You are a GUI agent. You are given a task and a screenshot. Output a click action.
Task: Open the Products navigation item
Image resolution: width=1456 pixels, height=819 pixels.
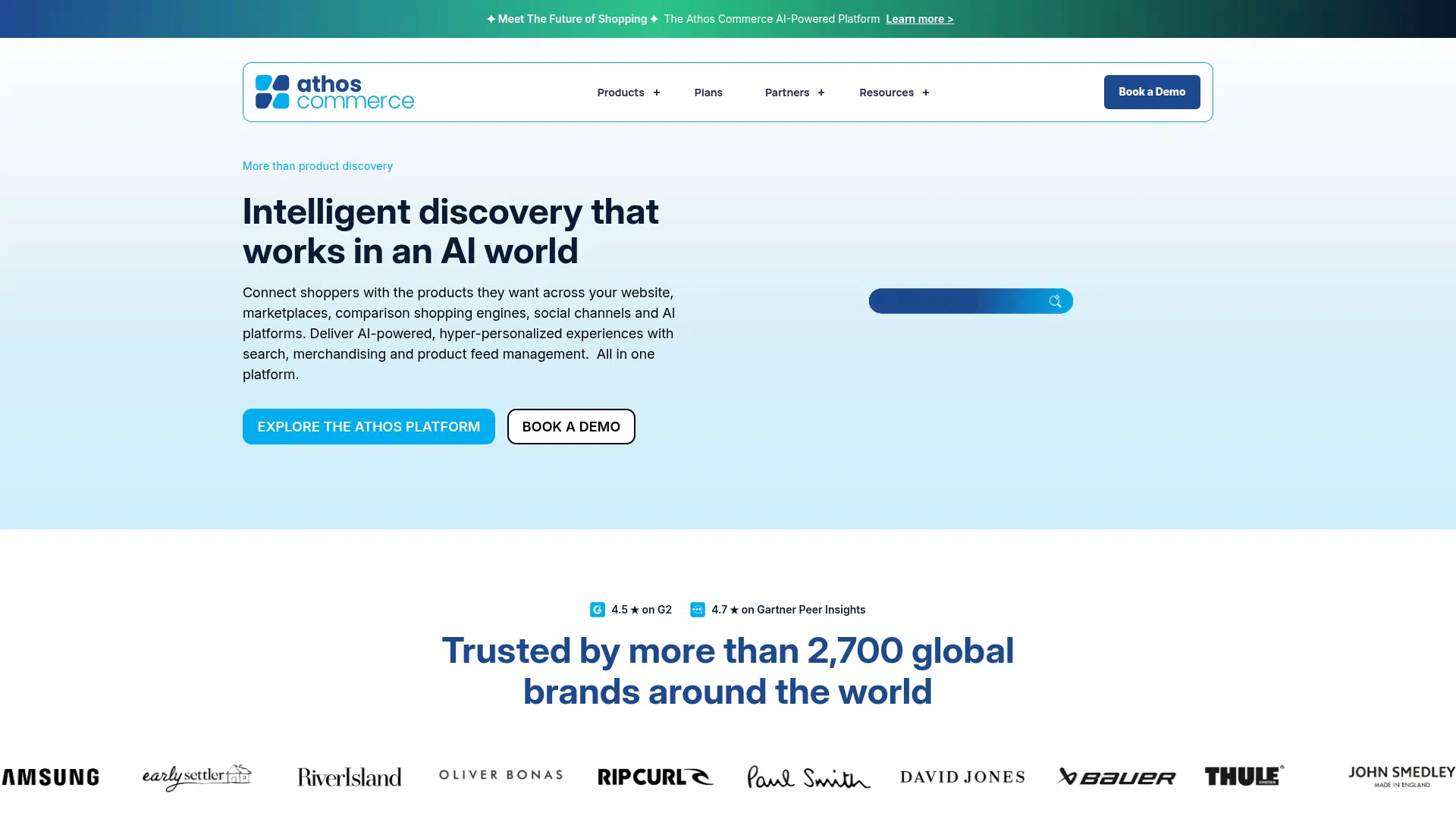tap(620, 93)
